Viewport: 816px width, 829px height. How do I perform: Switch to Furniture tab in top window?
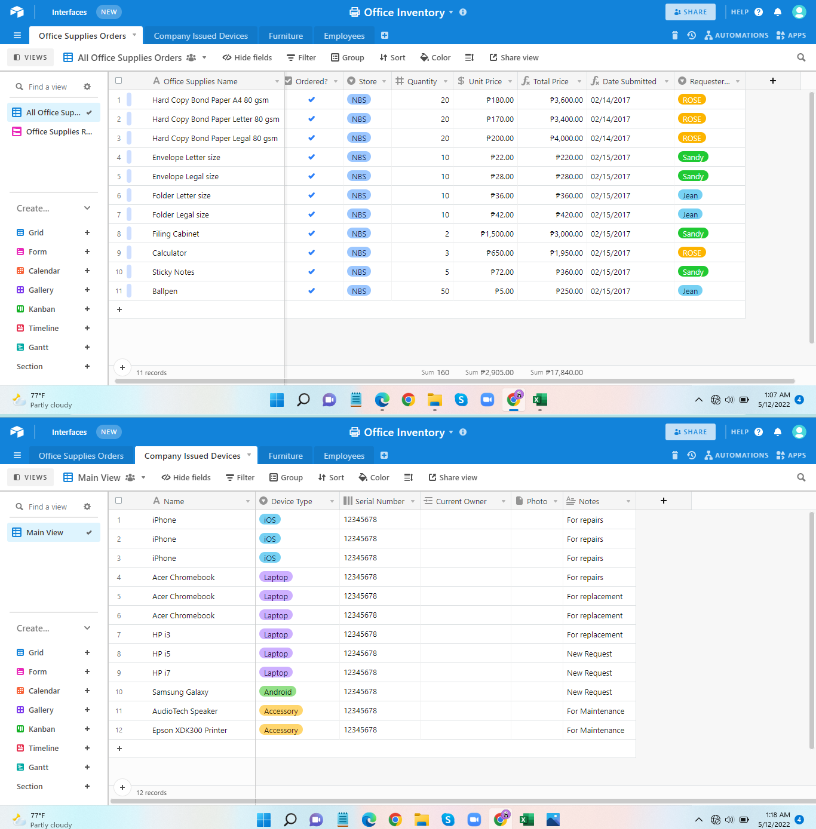coord(286,36)
